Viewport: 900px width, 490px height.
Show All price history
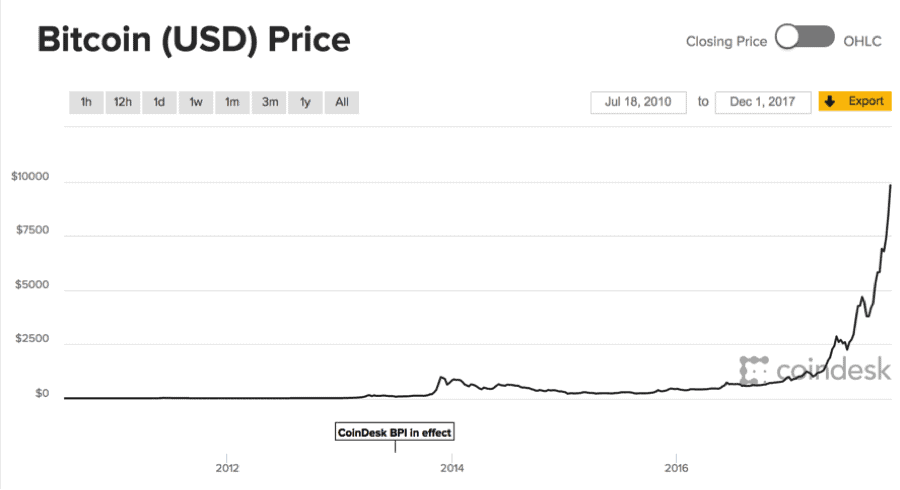[342, 102]
